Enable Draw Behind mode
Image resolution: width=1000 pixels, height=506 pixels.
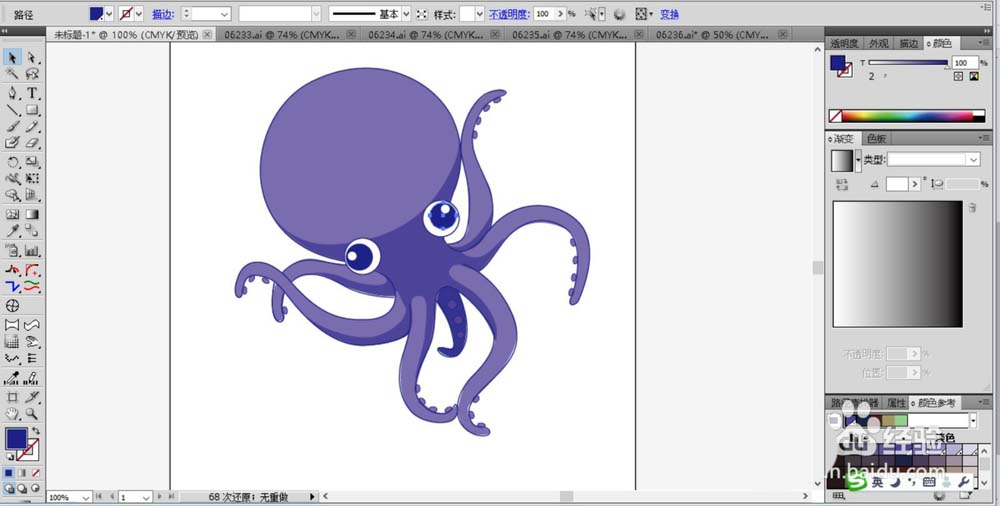(22, 488)
